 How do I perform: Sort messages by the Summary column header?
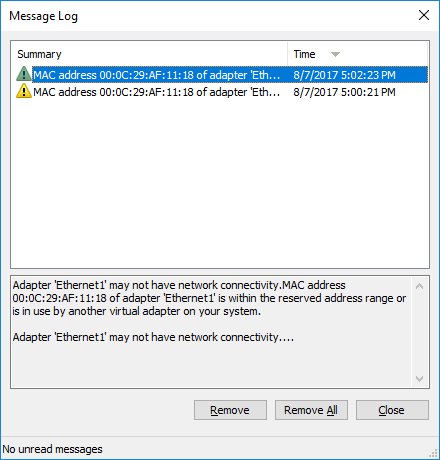(x=149, y=54)
